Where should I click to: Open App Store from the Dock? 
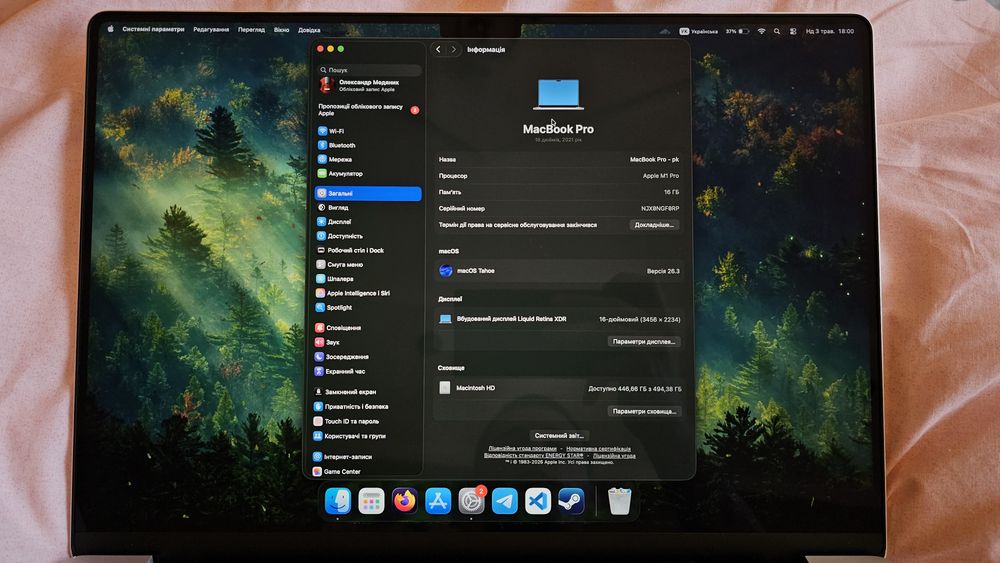(438, 501)
